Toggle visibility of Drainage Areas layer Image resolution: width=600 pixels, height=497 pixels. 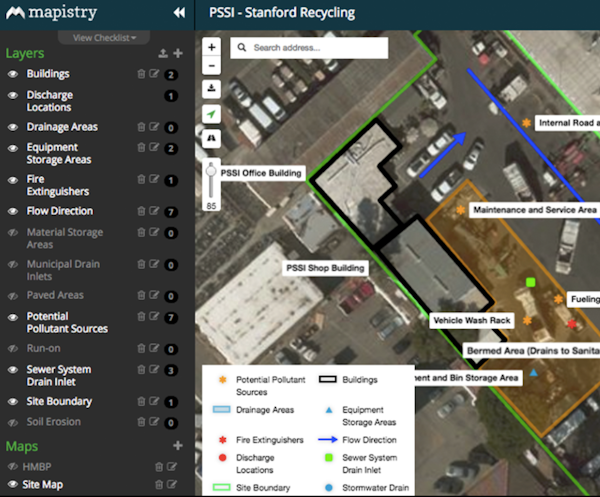[x=13, y=127]
